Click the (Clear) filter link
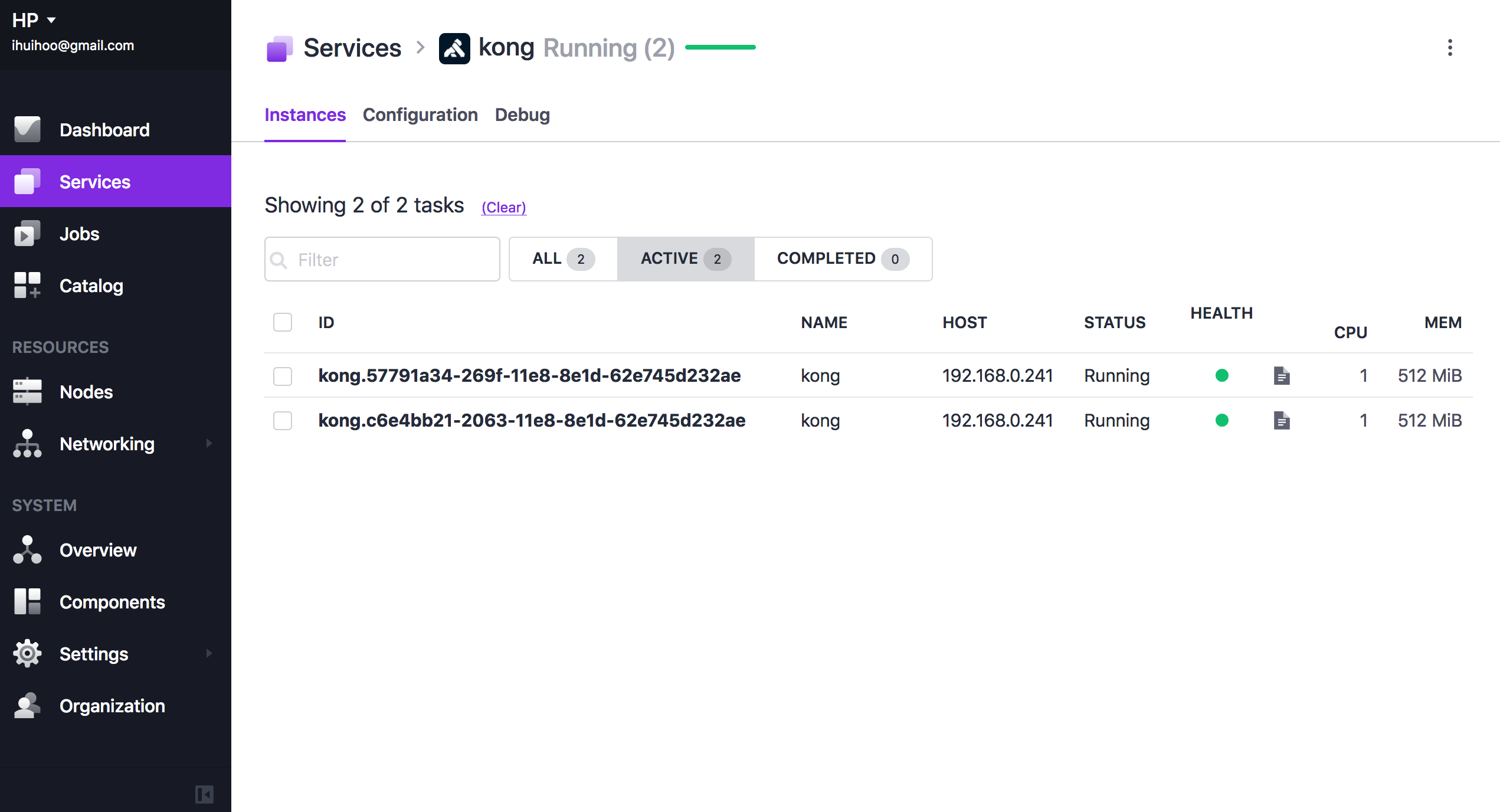The width and height of the screenshot is (1500, 812). click(x=503, y=207)
